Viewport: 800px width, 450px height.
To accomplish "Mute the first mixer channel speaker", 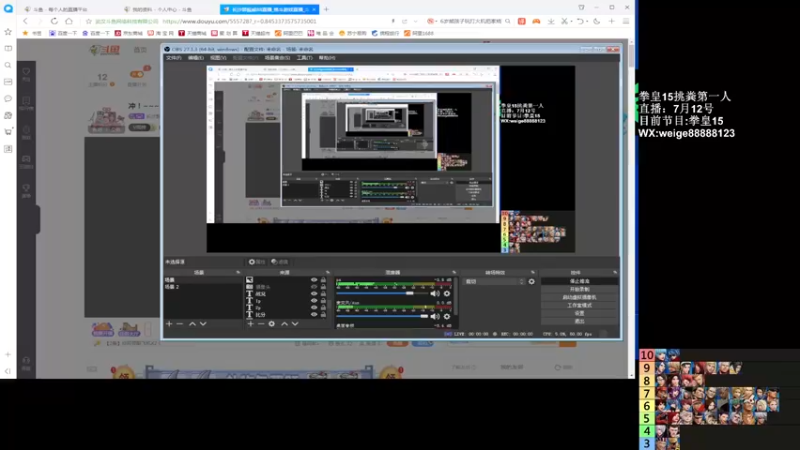I will pyautogui.click(x=435, y=293).
